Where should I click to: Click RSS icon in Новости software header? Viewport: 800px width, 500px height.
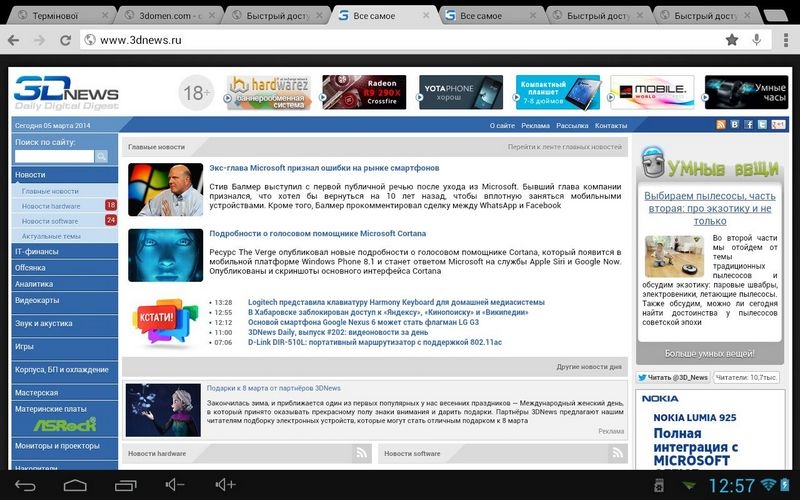[618, 453]
